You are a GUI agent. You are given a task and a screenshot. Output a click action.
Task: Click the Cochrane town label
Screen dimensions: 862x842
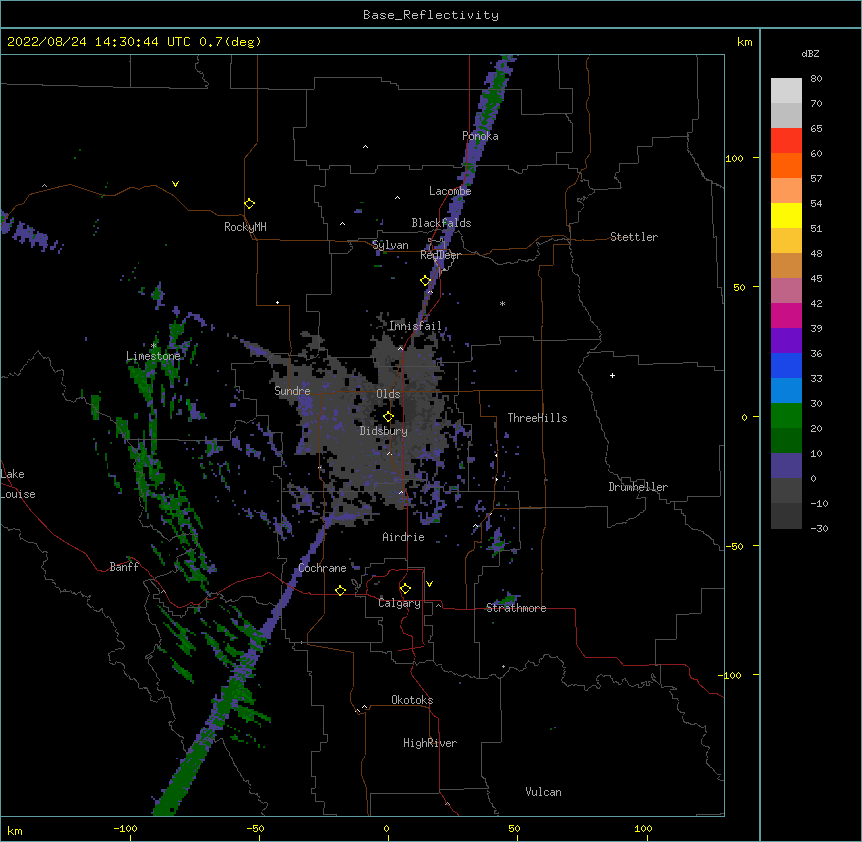[x=322, y=568]
